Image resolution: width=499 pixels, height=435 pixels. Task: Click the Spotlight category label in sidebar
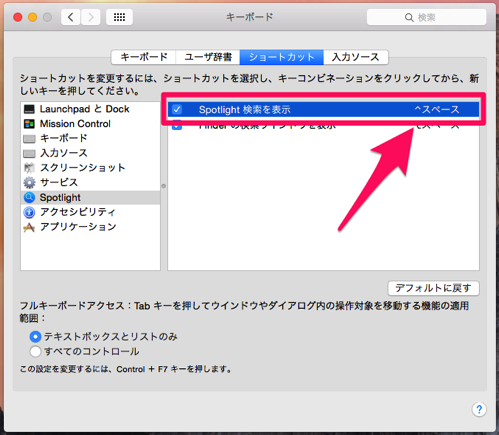(60, 198)
